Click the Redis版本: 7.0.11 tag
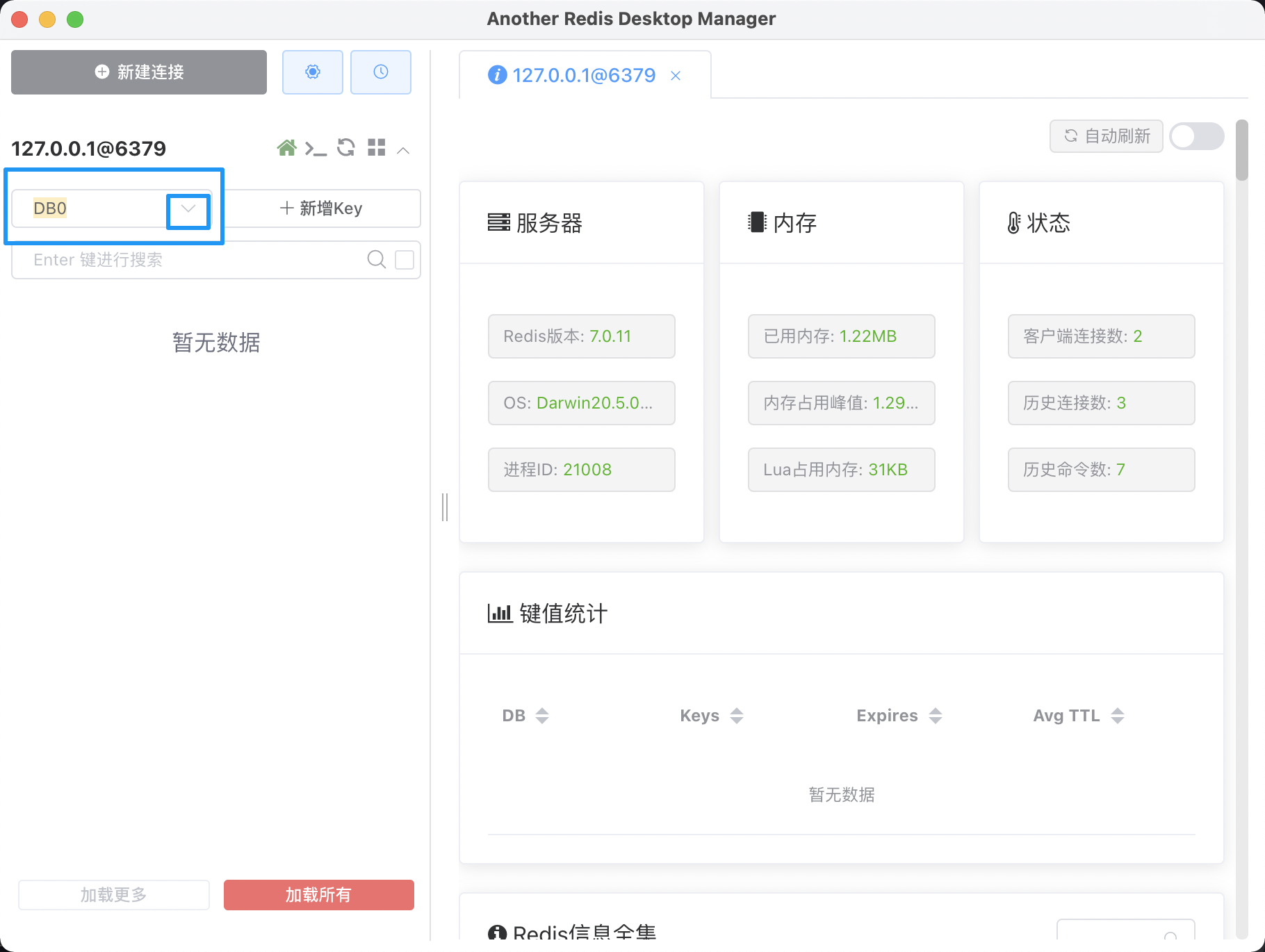The width and height of the screenshot is (1265, 952). 582,336
